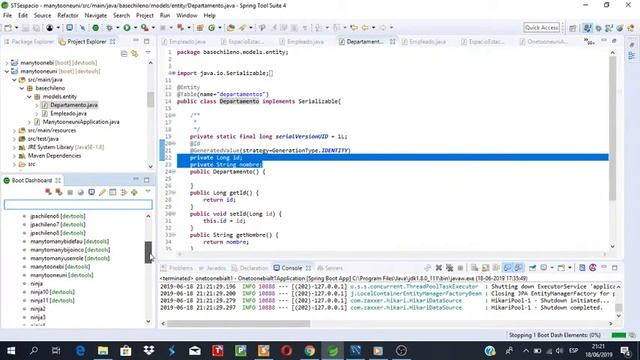Click the Quick Access search field

(x=541, y=27)
